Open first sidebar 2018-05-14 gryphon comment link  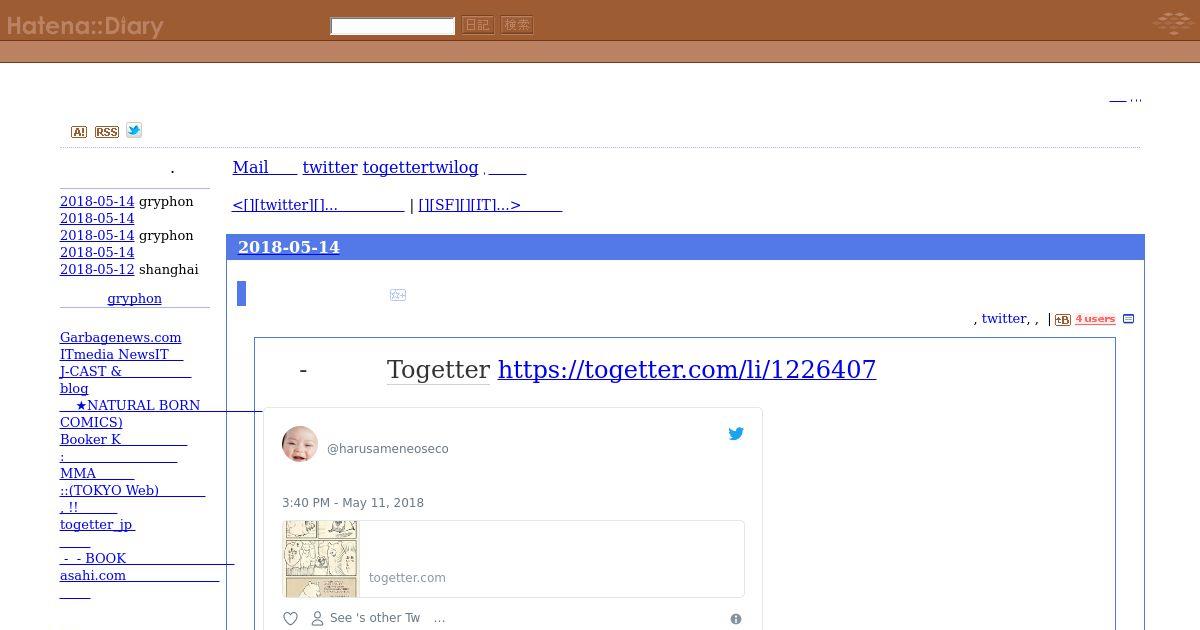[x=97, y=202]
